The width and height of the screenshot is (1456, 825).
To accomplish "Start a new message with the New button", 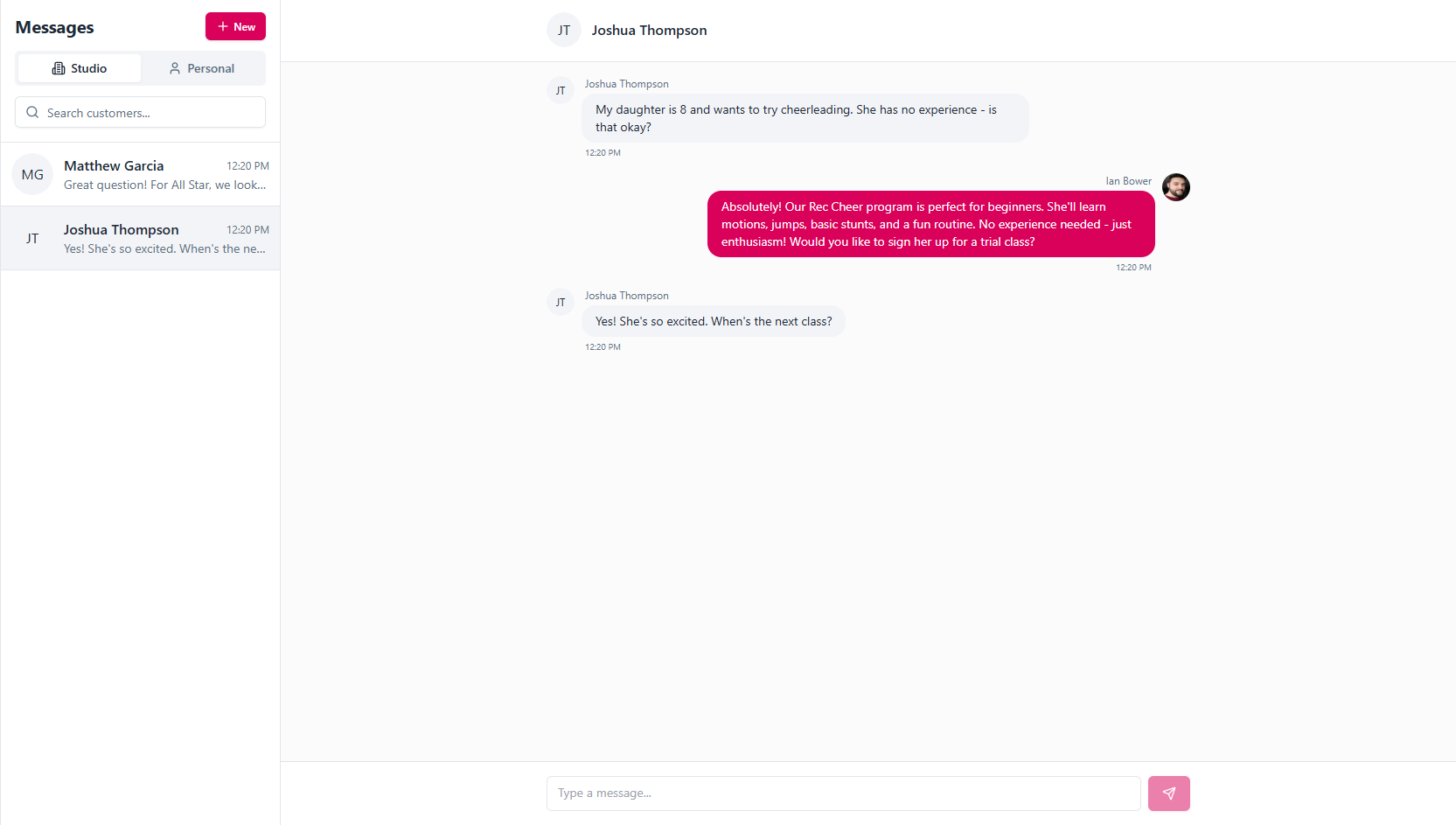I will pos(235,26).
